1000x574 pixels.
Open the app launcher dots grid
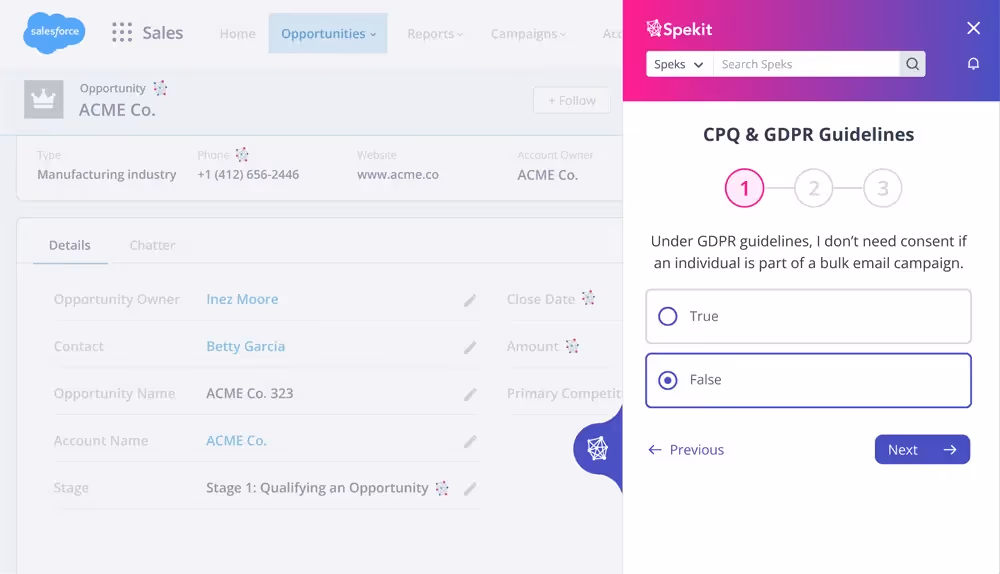click(122, 33)
